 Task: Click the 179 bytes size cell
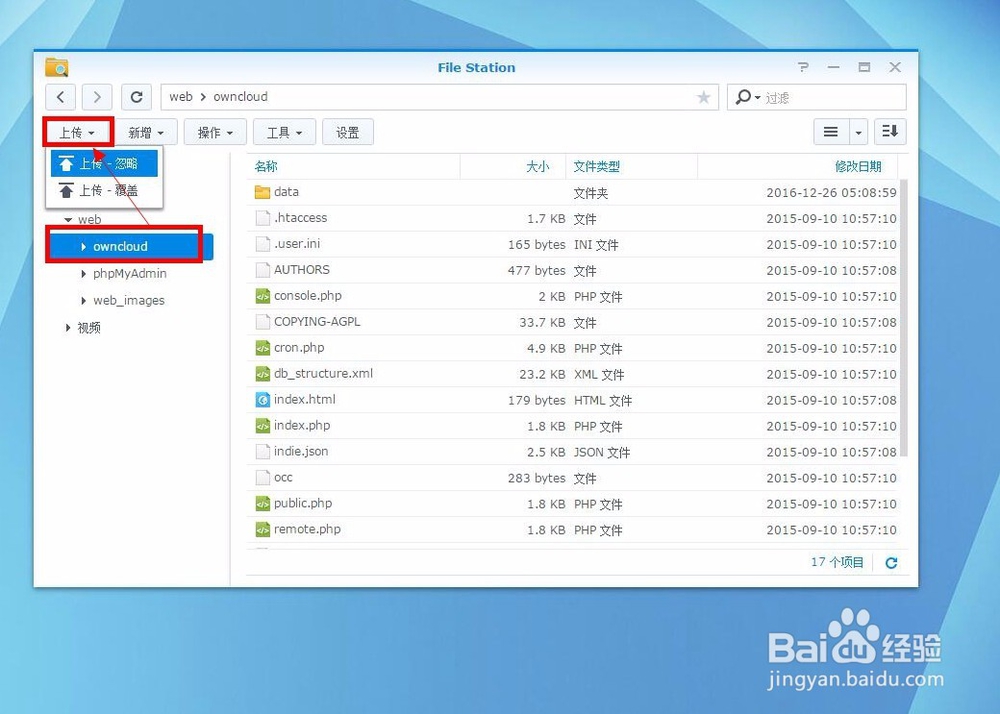coord(536,400)
